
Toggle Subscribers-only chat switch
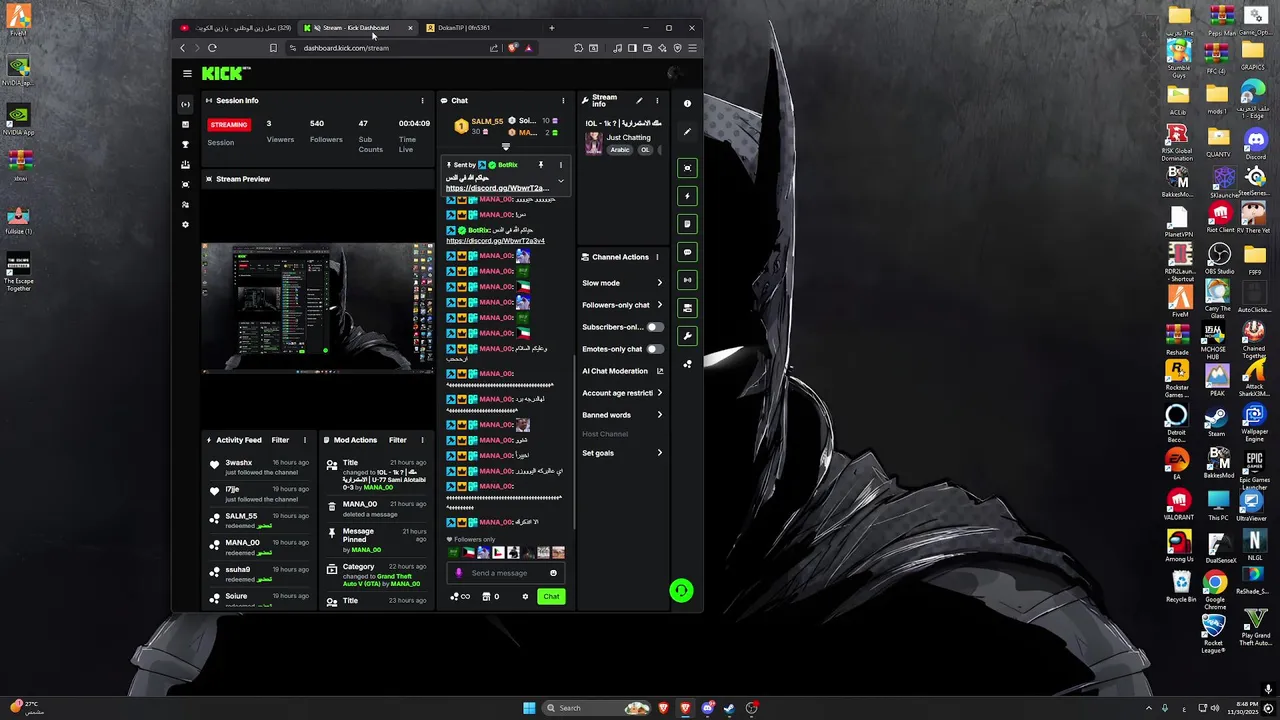654,327
